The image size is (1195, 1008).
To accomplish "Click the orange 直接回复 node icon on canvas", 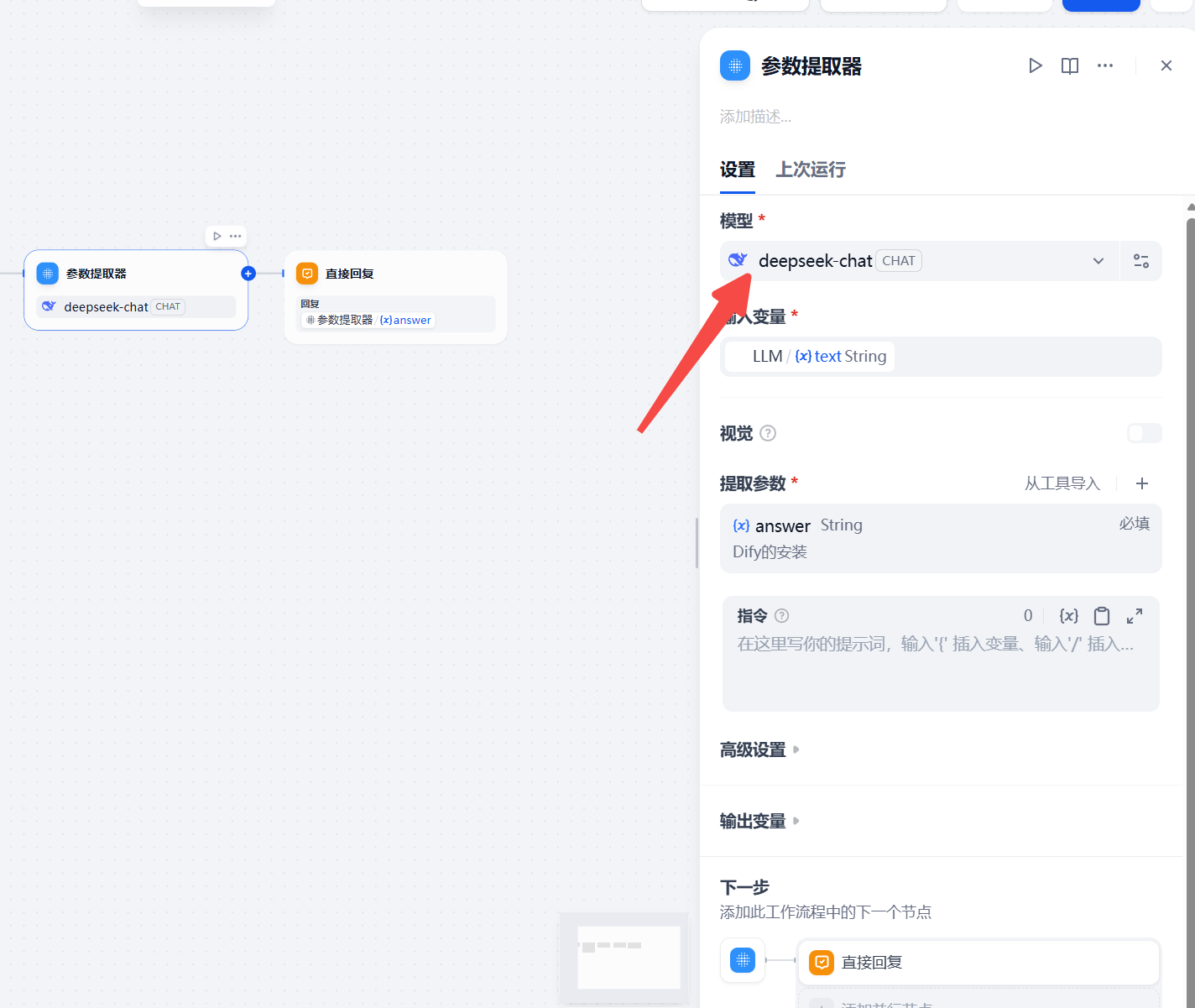I will 307,274.
